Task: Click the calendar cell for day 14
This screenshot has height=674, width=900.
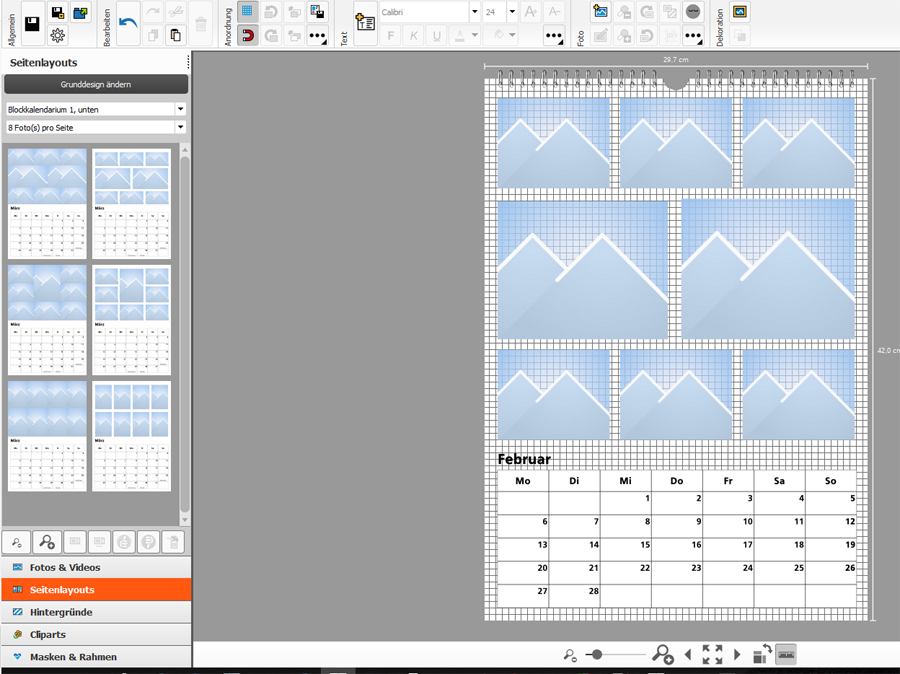Action: click(575, 549)
